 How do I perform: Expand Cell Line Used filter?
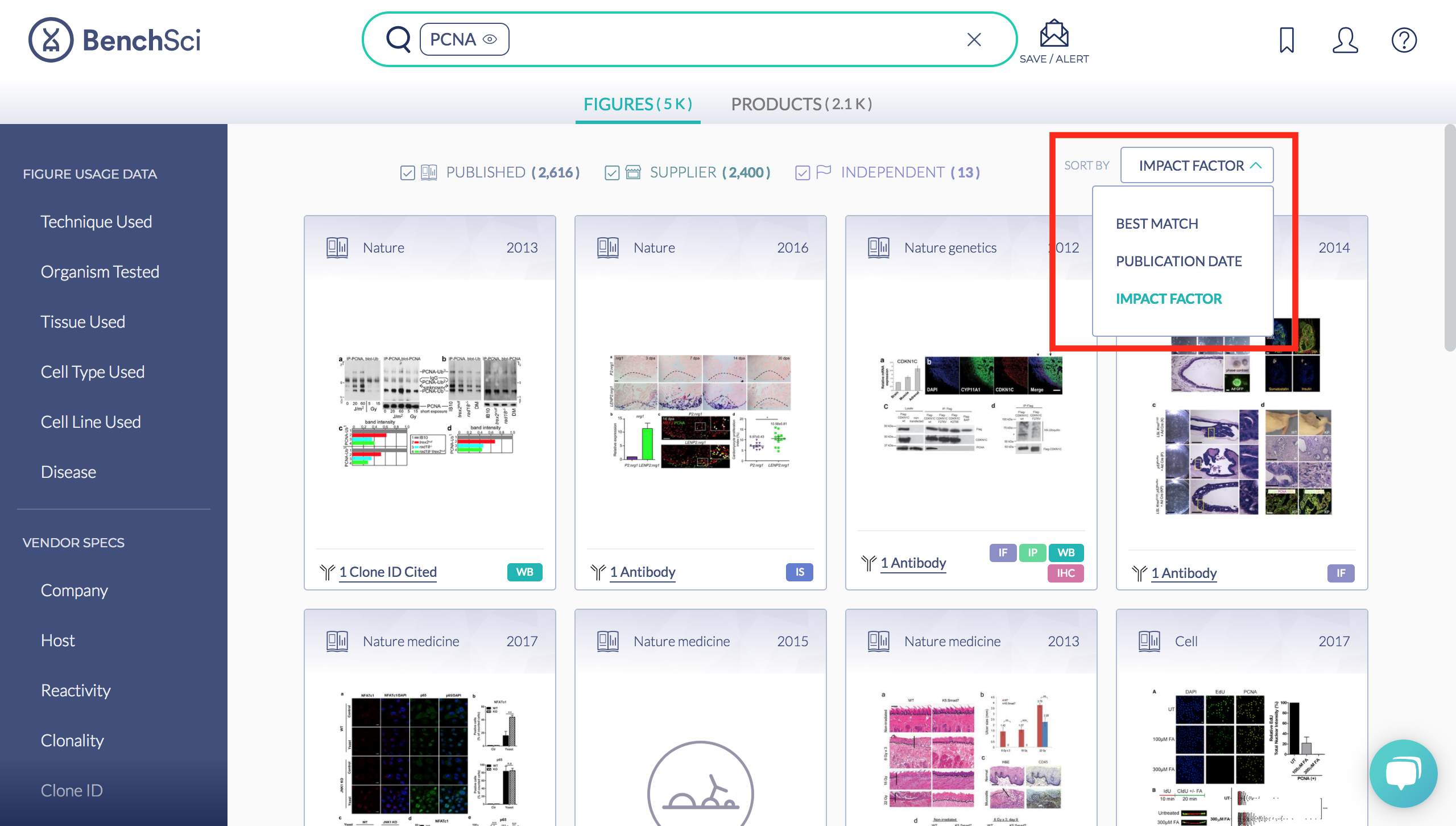pyautogui.click(x=90, y=422)
